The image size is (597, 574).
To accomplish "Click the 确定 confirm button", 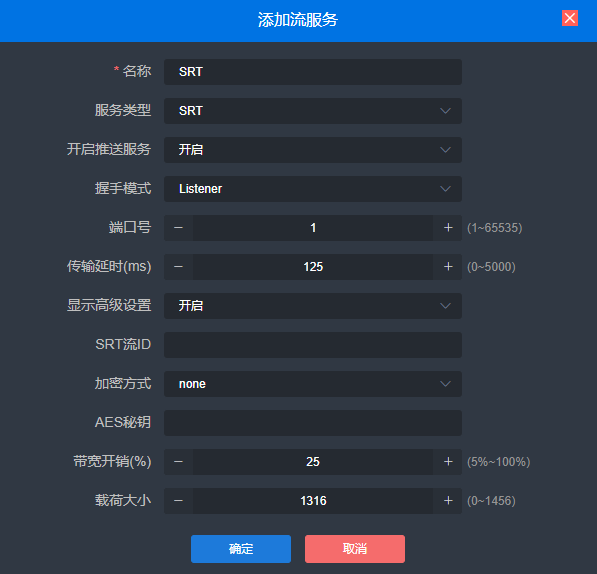I will pyautogui.click(x=241, y=548).
